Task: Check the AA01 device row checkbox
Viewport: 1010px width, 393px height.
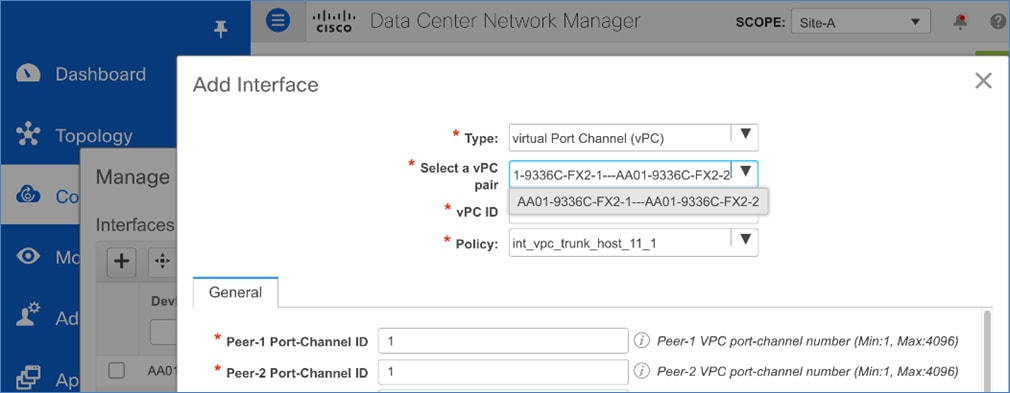Action: (x=116, y=370)
